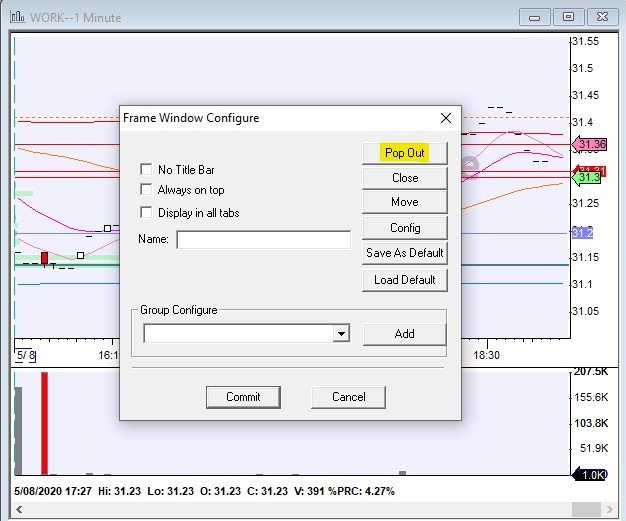The image size is (626, 521).
Task: Check the Display in all tabs option
Action: click(147, 212)
